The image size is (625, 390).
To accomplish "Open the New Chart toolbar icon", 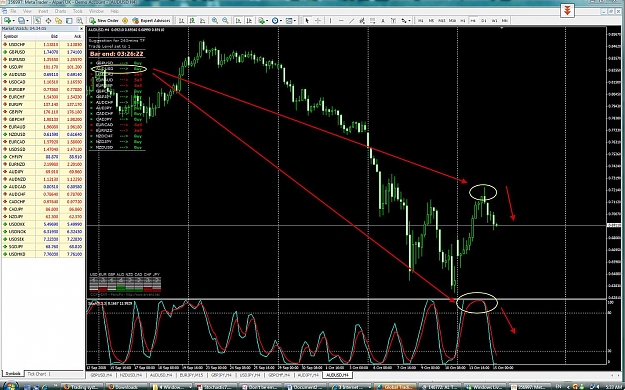I will pos(7,20).
